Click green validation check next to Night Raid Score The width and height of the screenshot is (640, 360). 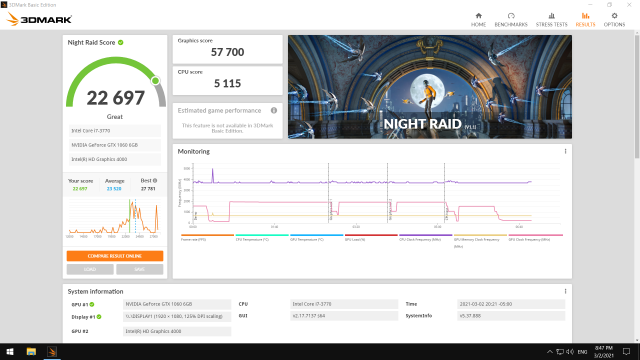[121, 42]
